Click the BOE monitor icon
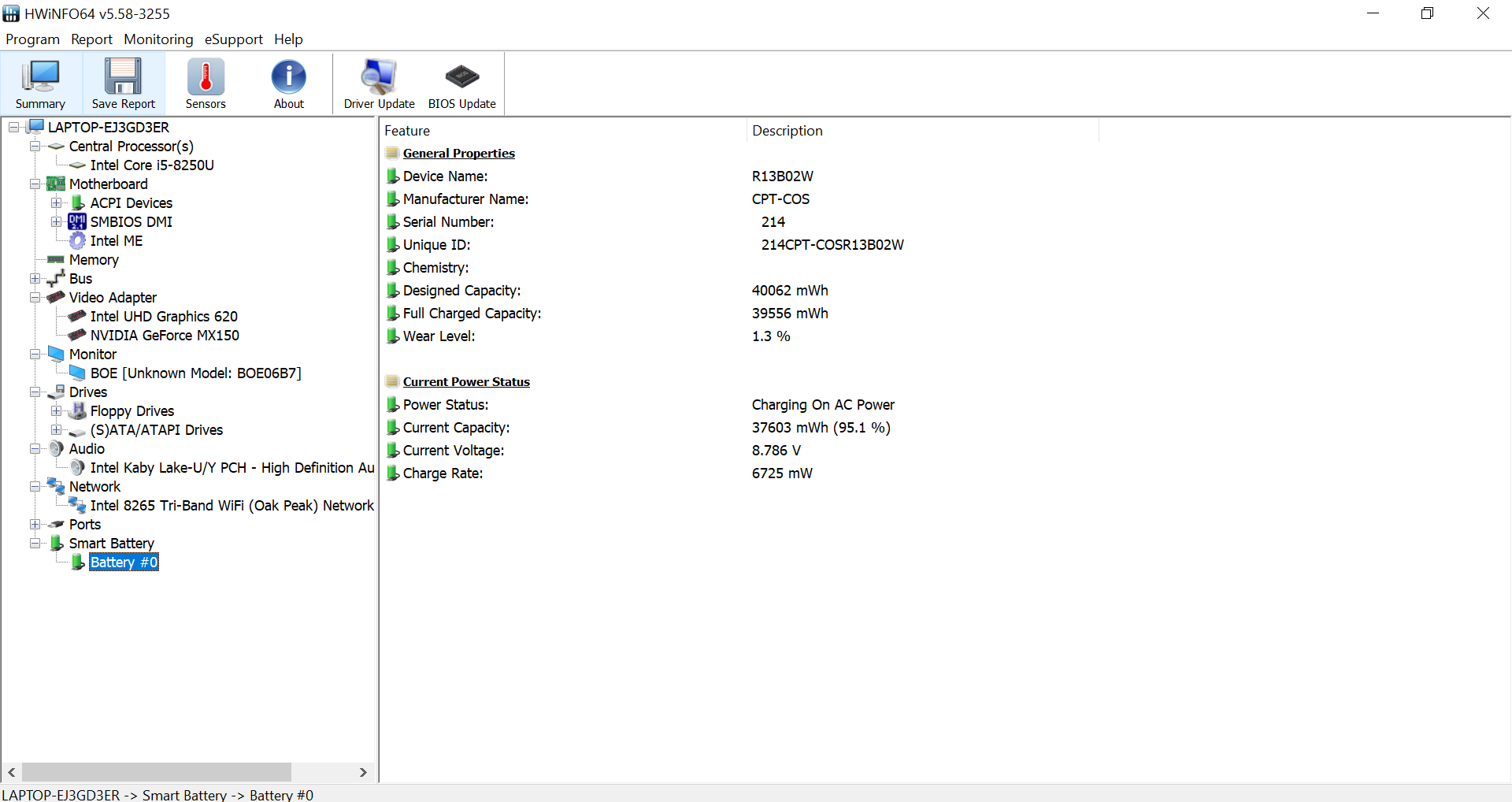Screen dimensions: 1512x802 pyautogui.click(x=77, y=373)
